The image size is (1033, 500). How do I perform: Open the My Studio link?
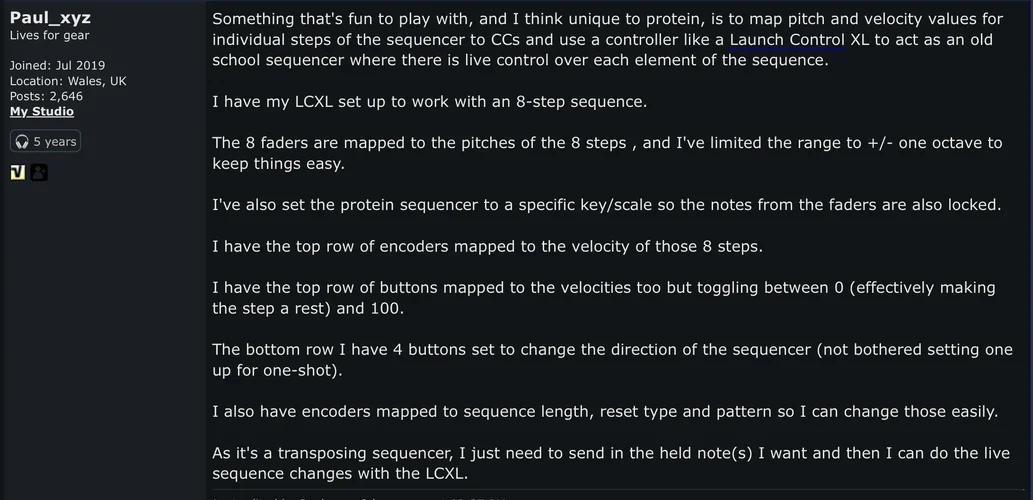pos(42,111)
